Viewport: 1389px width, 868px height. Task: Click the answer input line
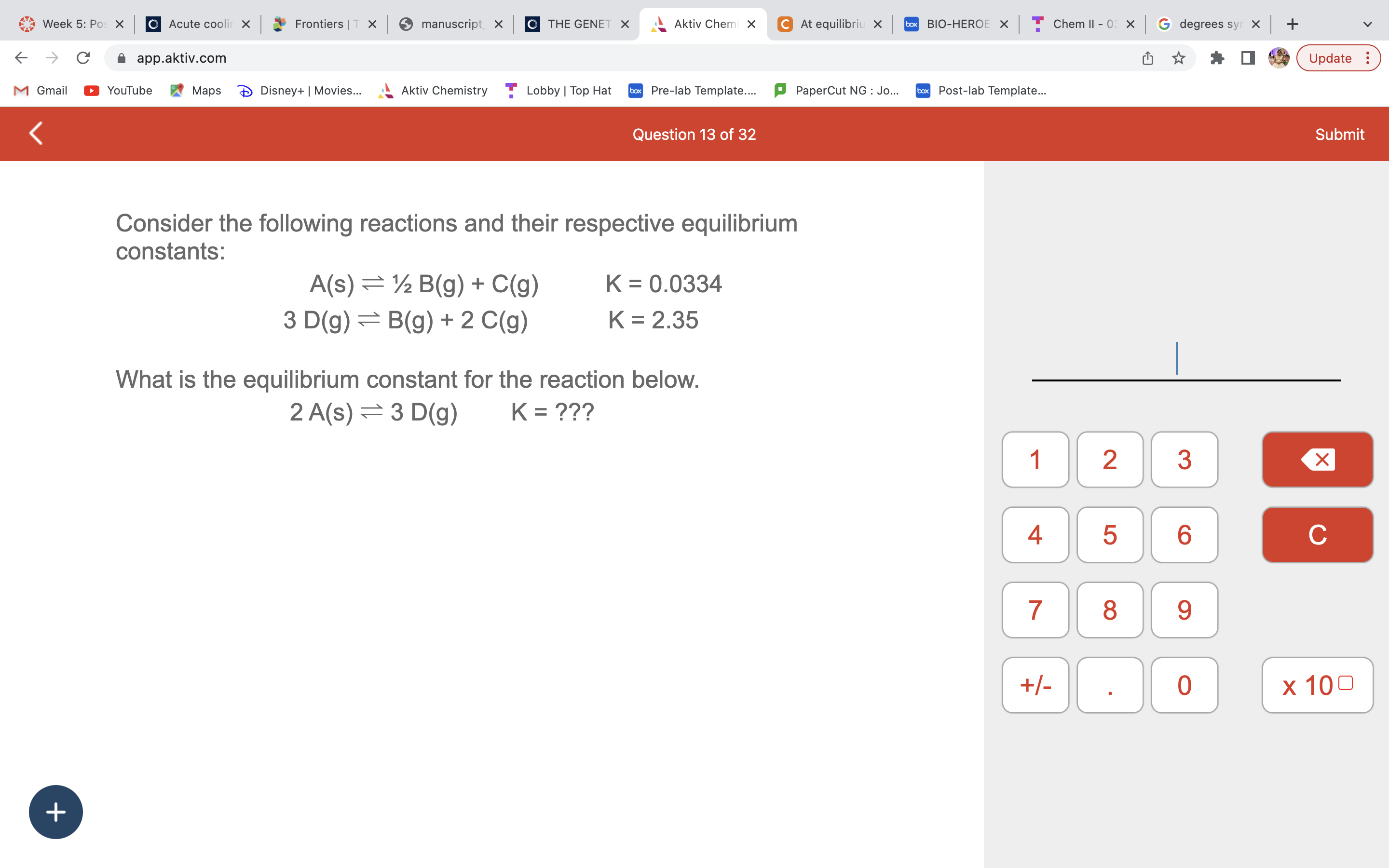(1186, 362)
